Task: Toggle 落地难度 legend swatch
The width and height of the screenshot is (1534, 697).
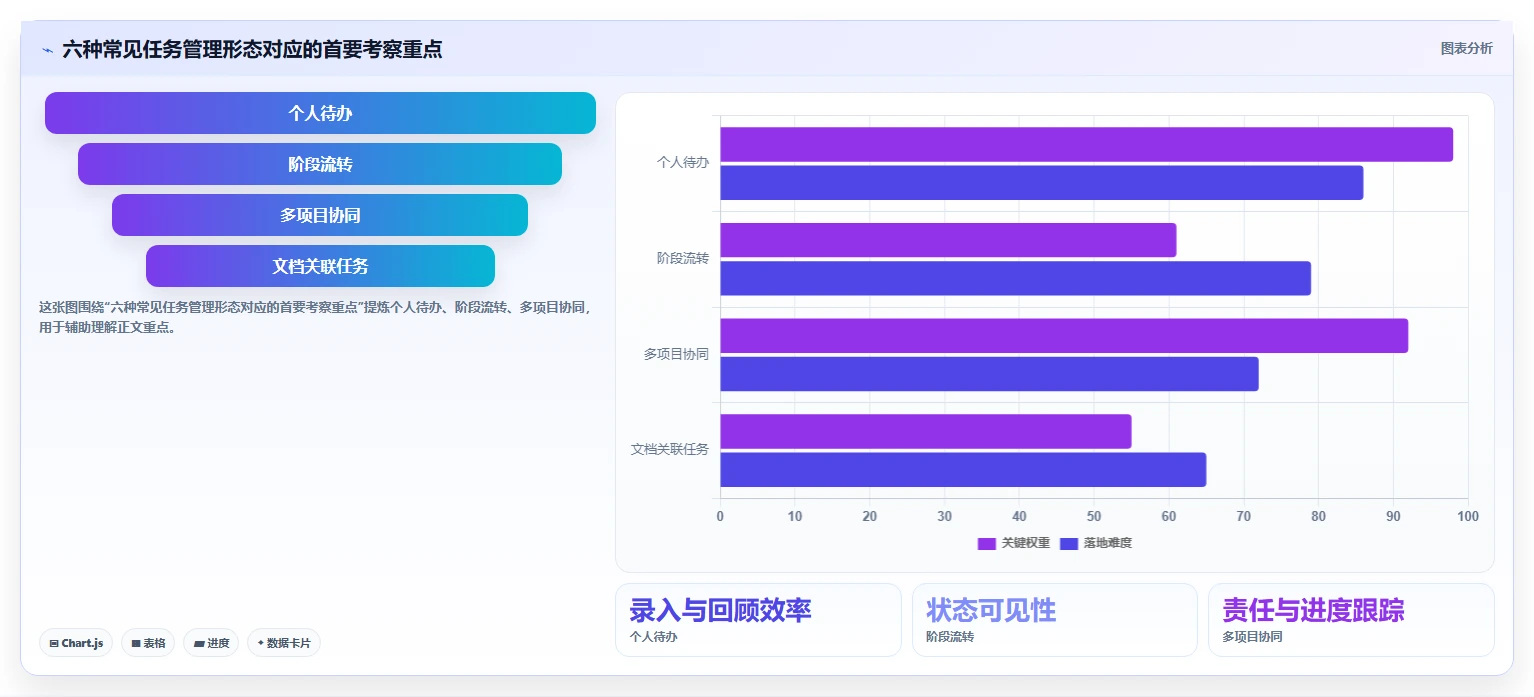Action: pyautogui.click(x=1068, y=543)
